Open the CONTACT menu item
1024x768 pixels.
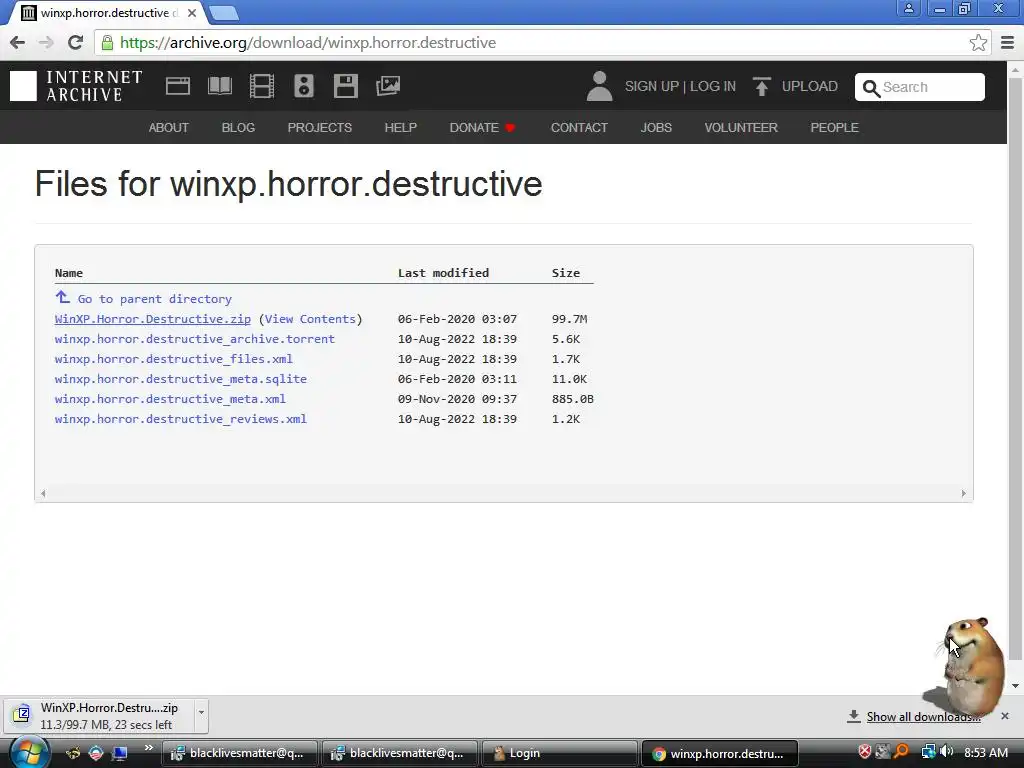(x=579, y=127)
